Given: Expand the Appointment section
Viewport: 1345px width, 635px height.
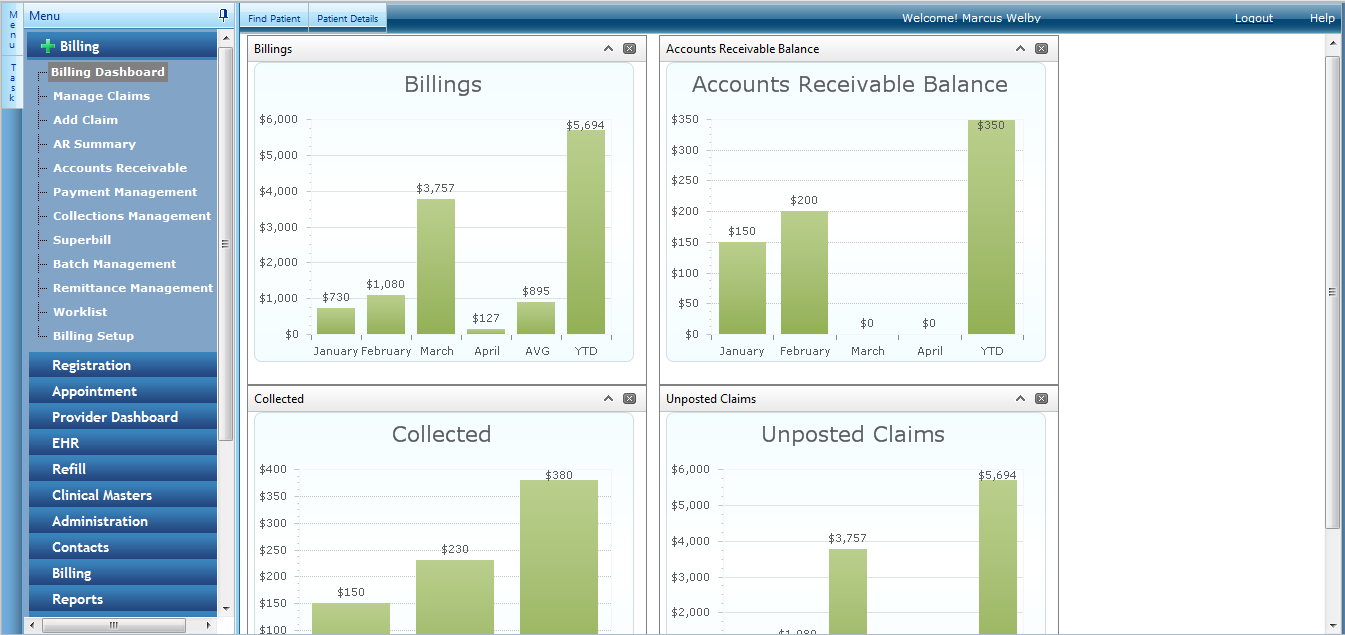Looking at the screenshot, I should point(123,391).
